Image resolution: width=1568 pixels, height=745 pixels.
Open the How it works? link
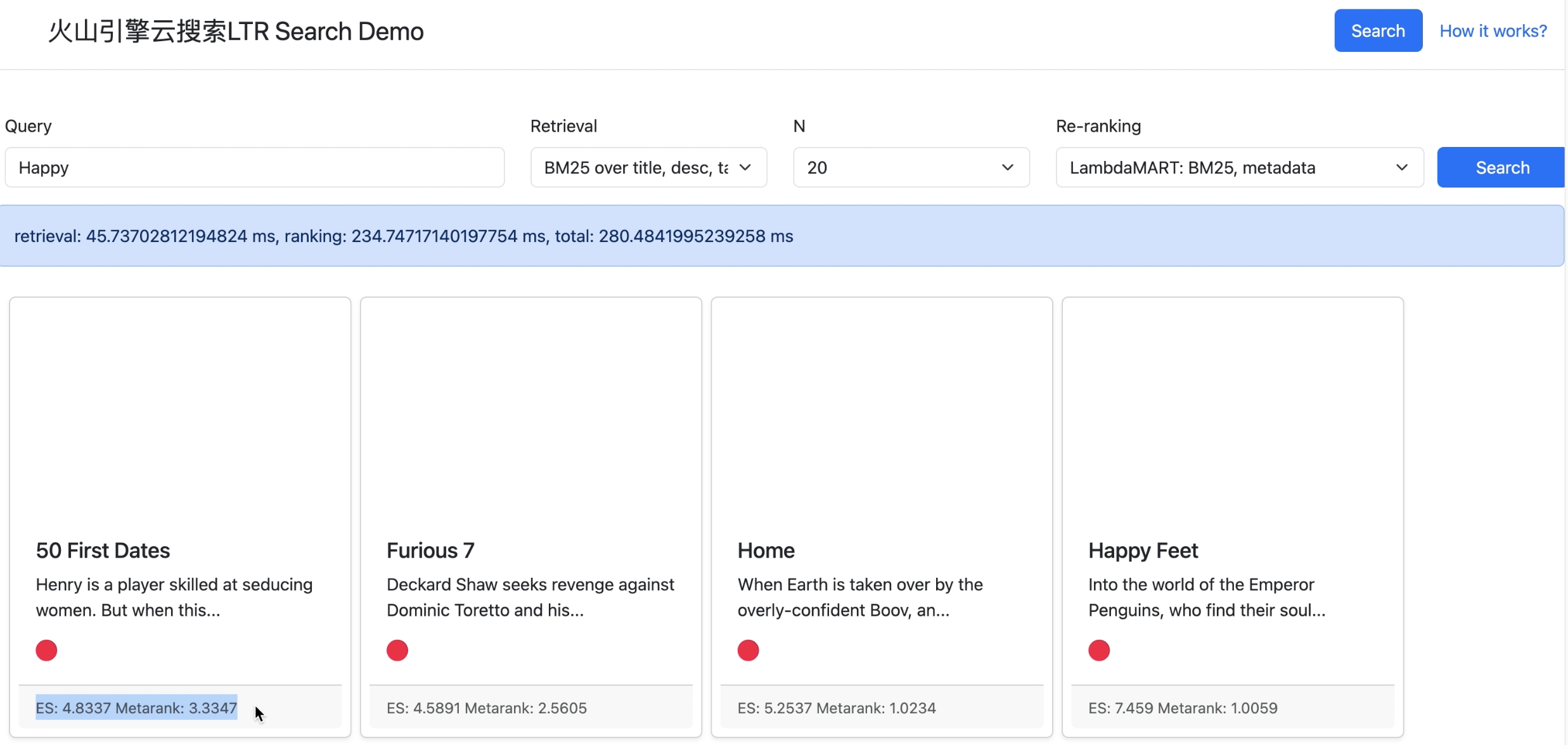pos(1493,30)
